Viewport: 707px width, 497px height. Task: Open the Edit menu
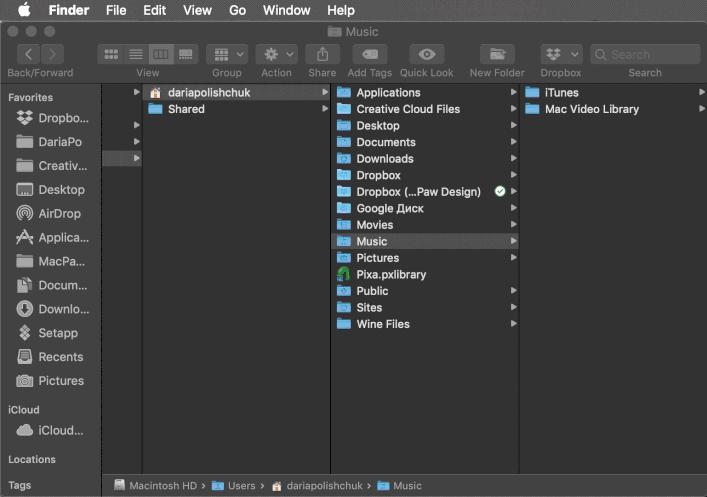point(154,10)
